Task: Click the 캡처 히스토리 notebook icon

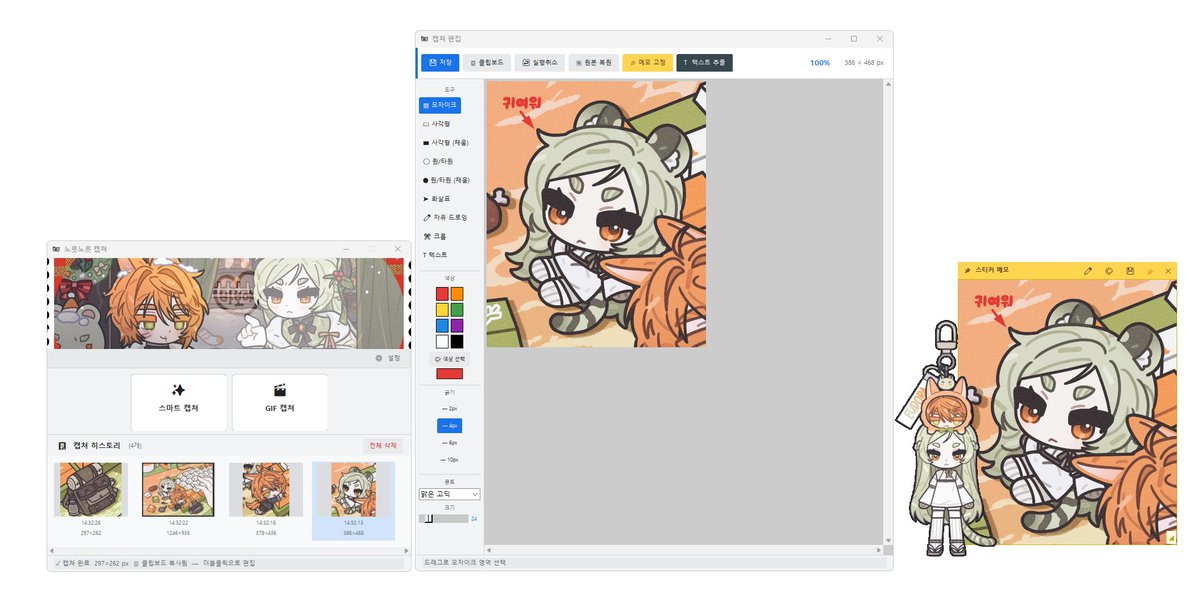Action: 63,446
